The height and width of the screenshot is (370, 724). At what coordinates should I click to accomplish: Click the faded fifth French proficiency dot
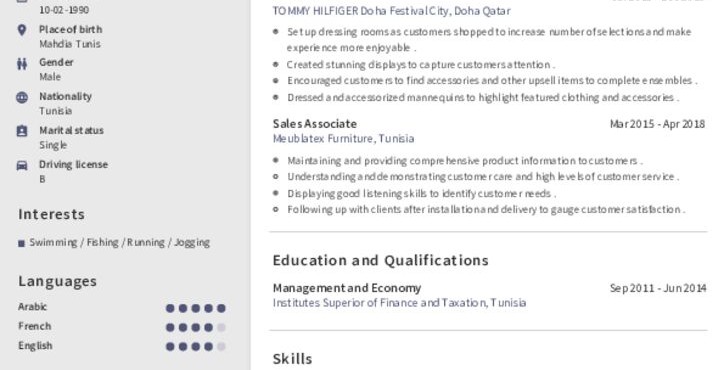(222, 328)
